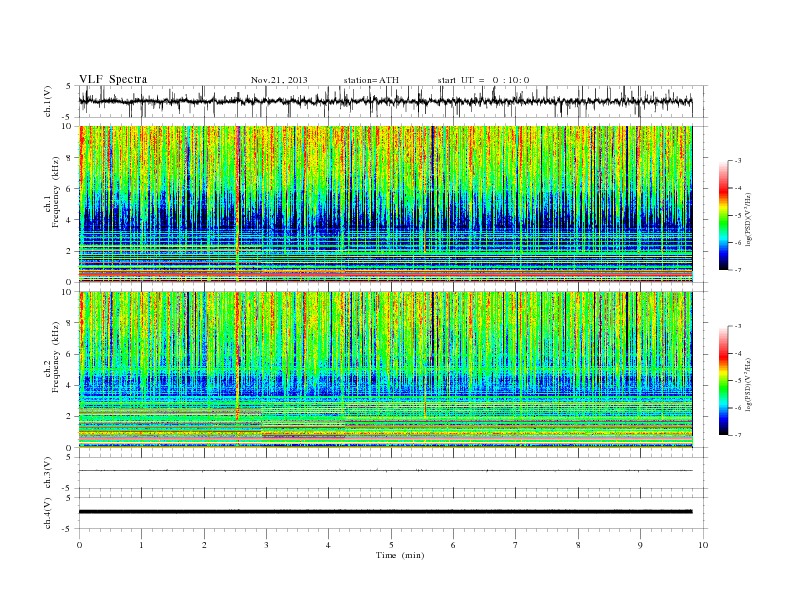Click the "6" kHz tick of ch.2 spectrogram

(69, 354)
